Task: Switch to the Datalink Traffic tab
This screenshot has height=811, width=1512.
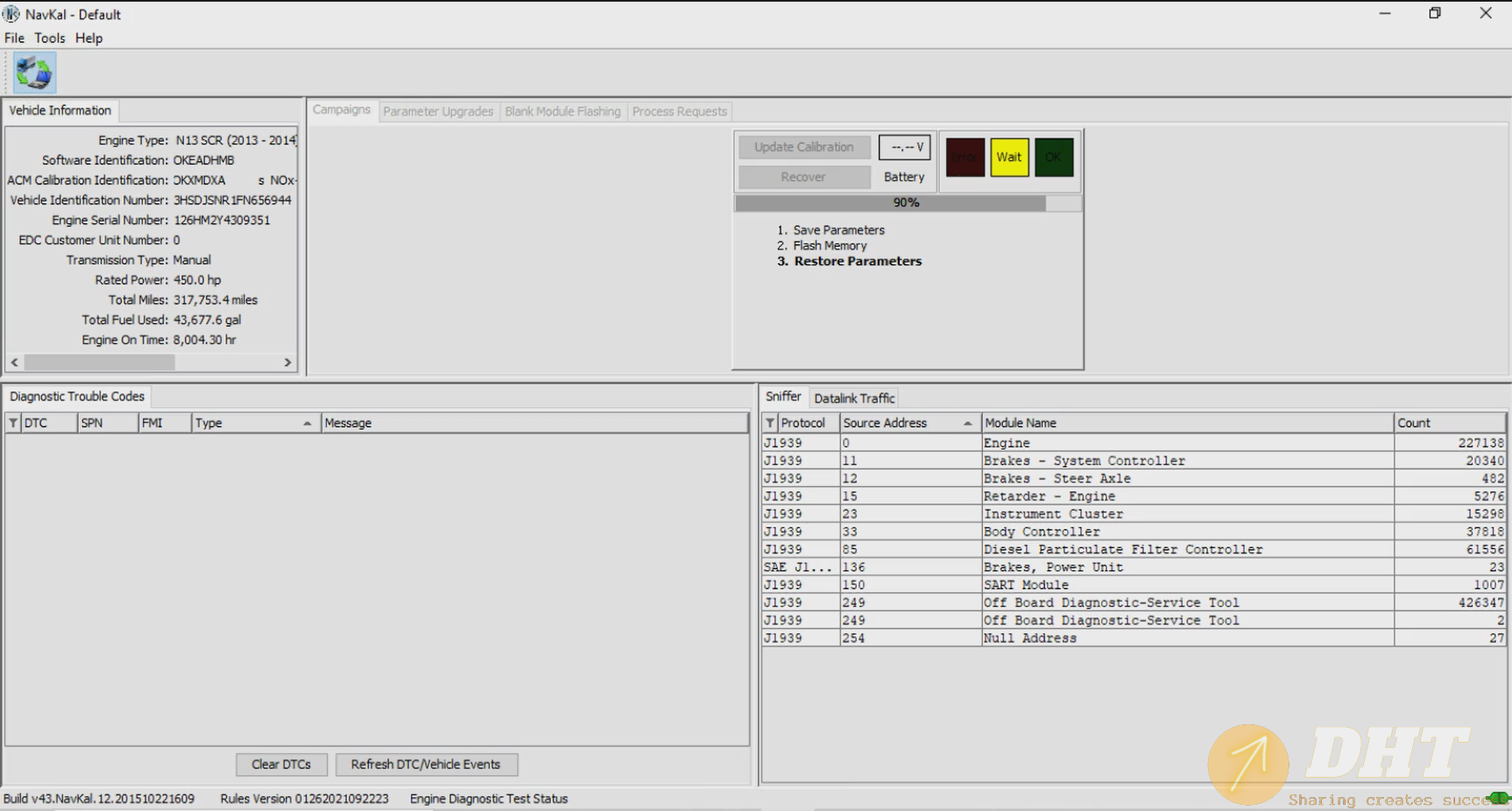Action: click(x=854, y=398)
